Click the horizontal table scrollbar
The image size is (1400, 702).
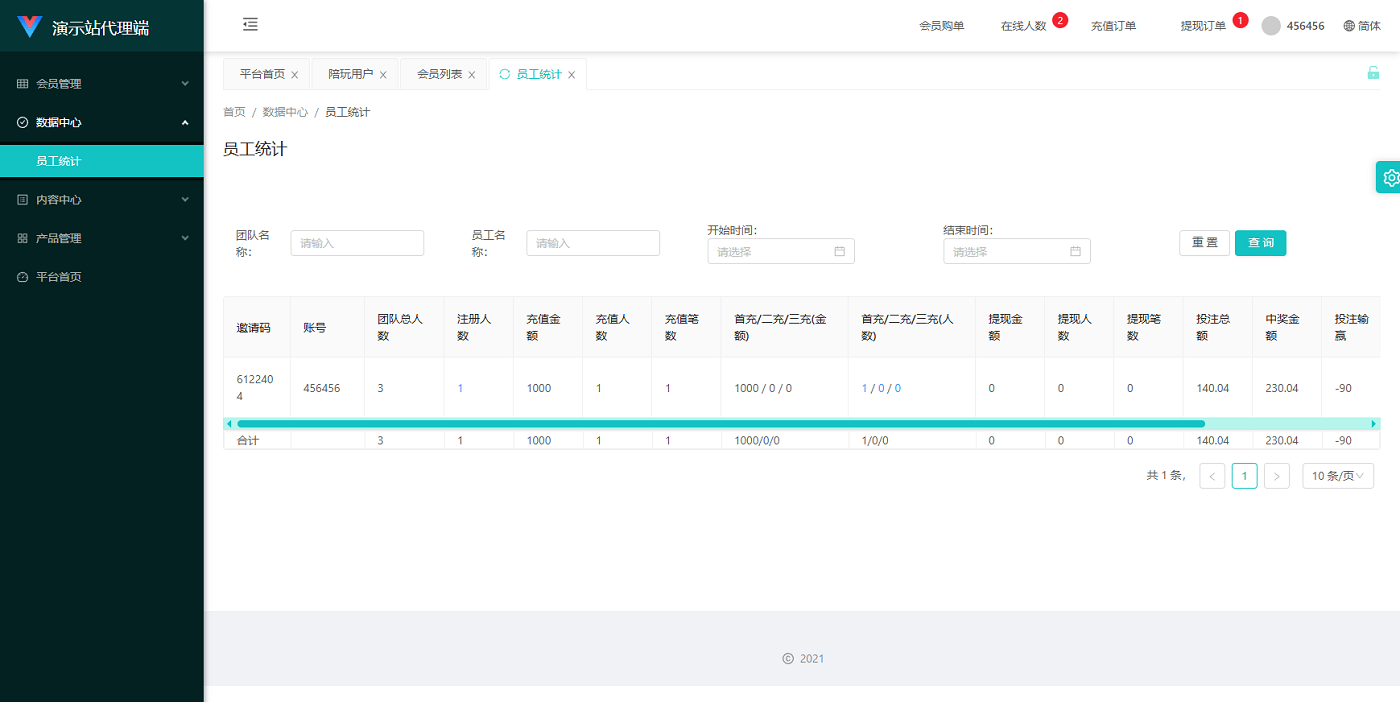pos(720,424)
